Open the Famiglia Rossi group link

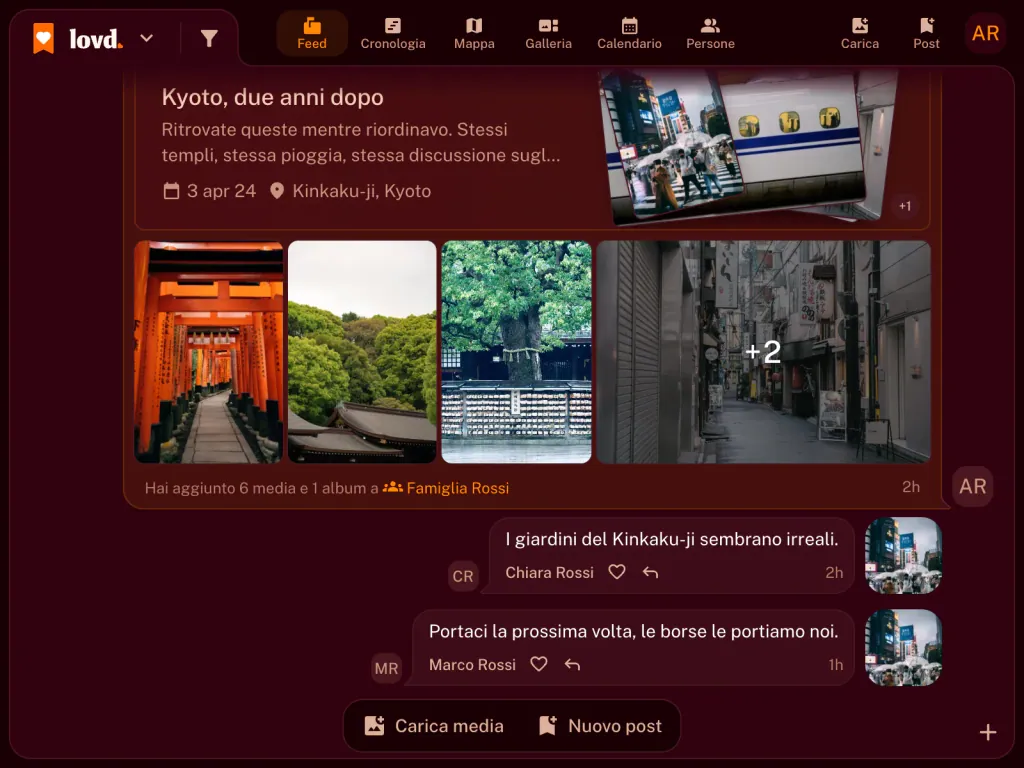457,488
